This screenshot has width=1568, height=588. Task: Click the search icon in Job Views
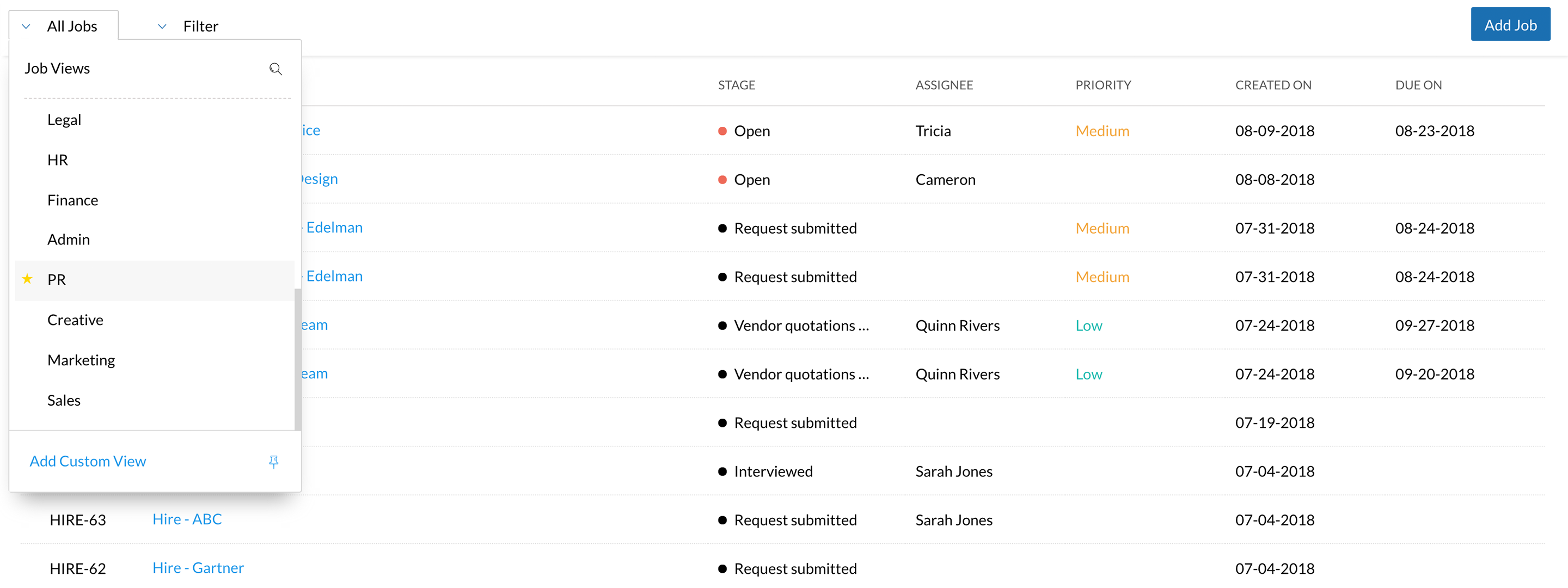pyautogui.click(x=275, y=69)
